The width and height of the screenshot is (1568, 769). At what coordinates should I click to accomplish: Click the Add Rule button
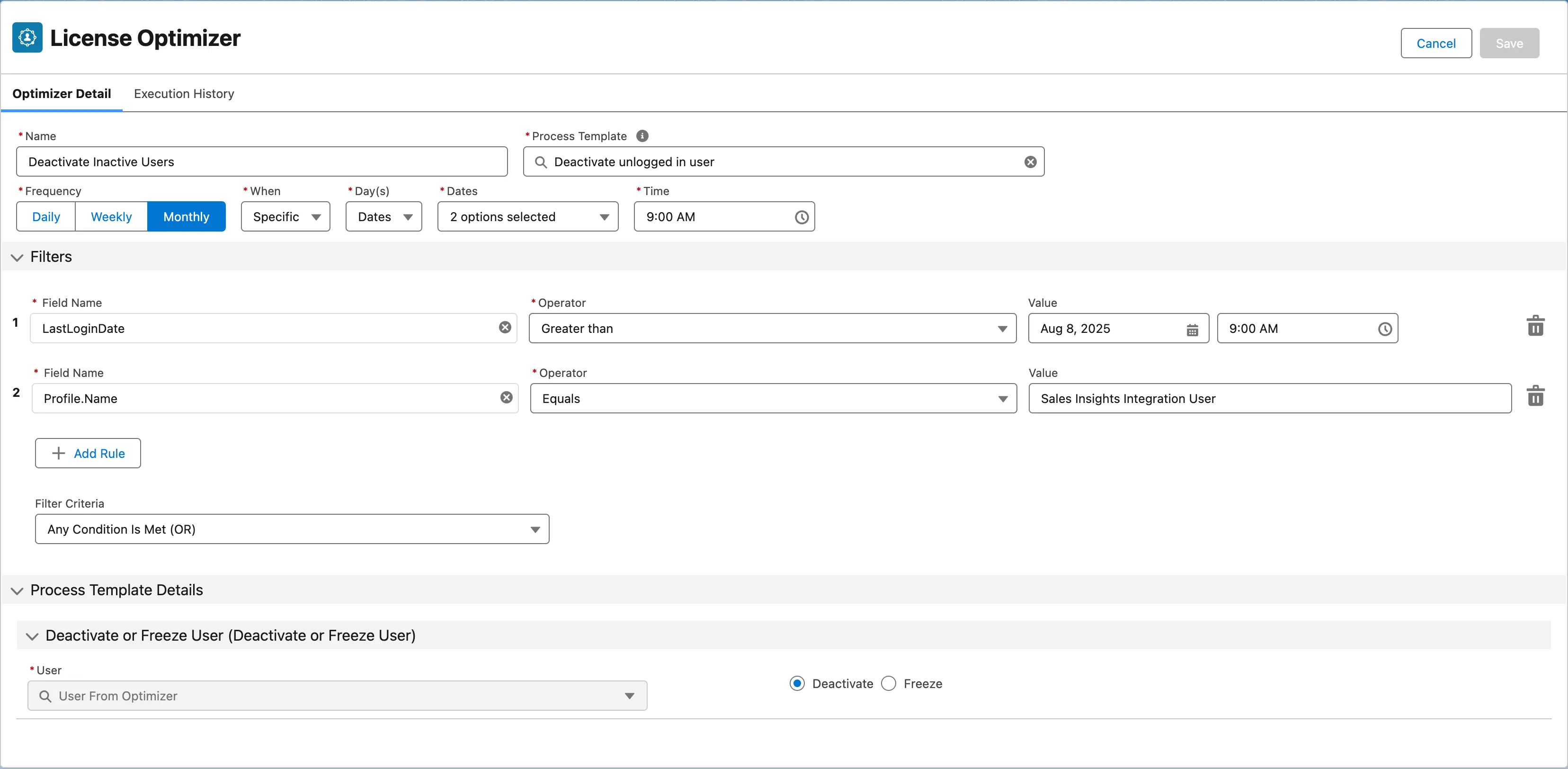click(88, 453)
